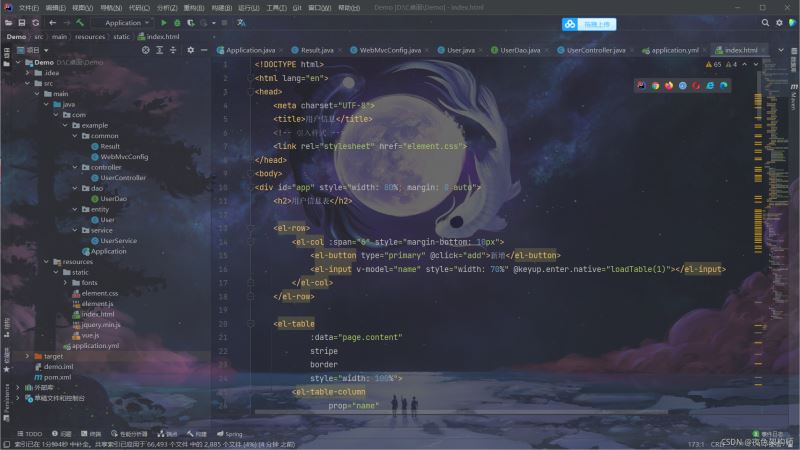Screen dimensions: 800x450
Task: Select pom.xml in project tree
Action: (53, 377)
